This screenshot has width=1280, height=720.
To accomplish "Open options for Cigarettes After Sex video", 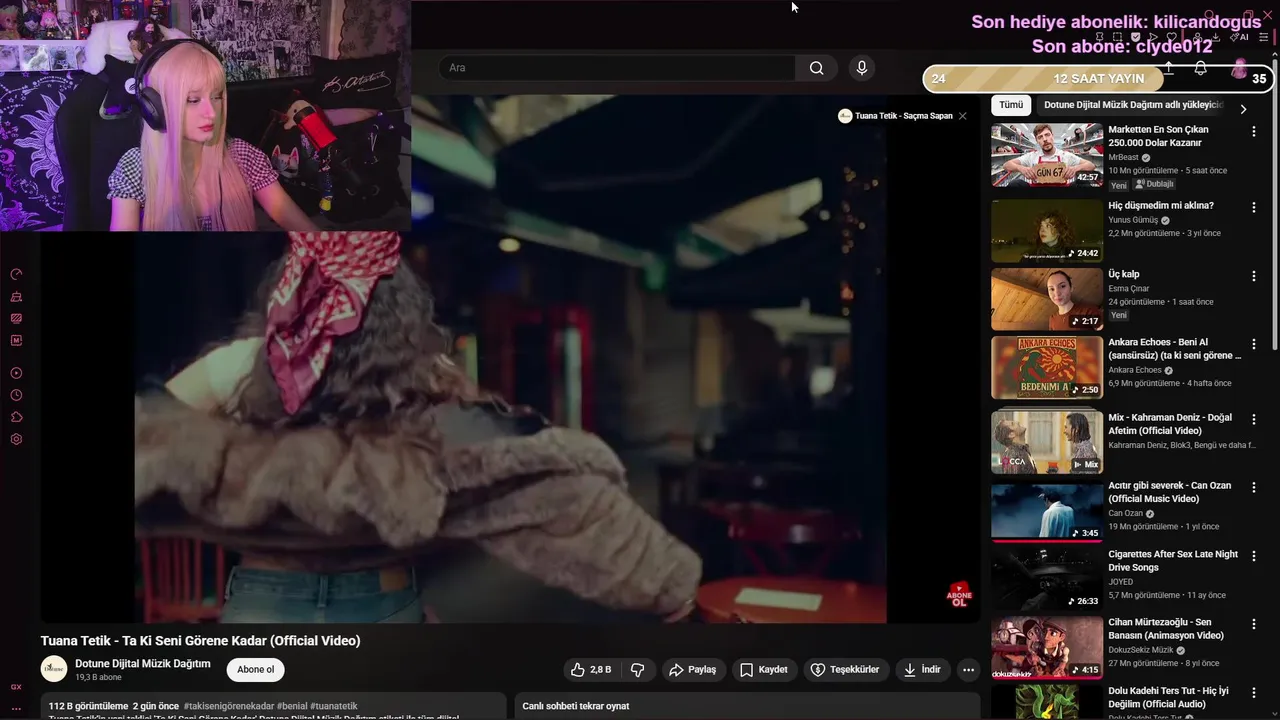I will coord(1253,556).
